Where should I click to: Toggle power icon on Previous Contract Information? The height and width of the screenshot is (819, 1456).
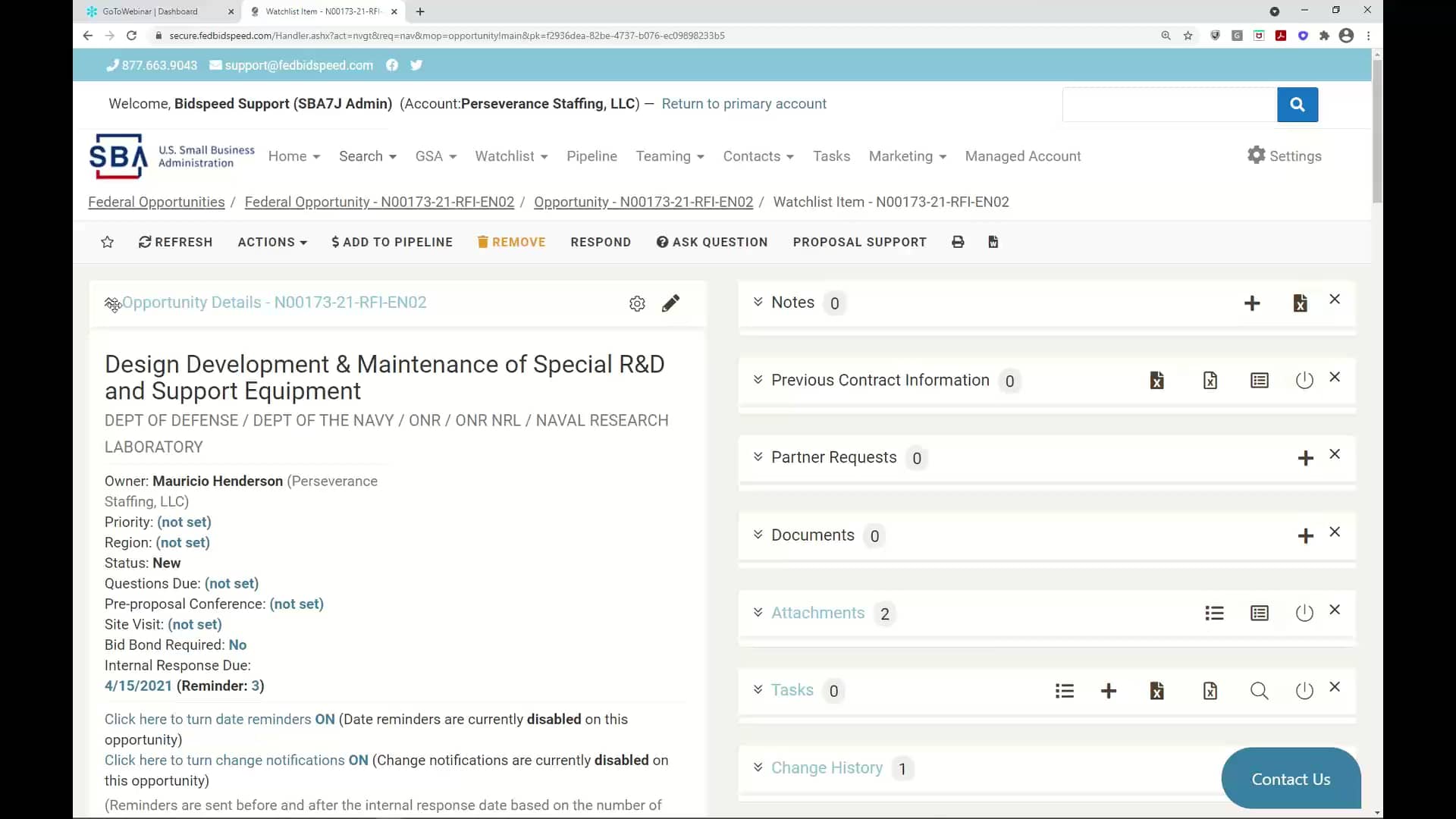point(1304,381)
